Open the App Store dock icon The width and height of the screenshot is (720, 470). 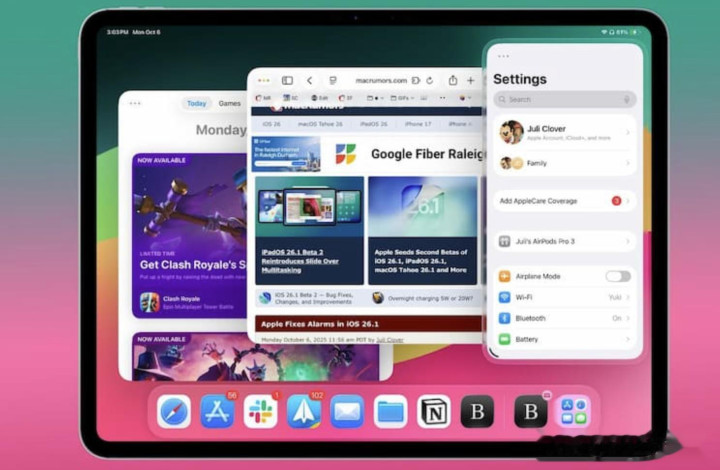(217, 412)
